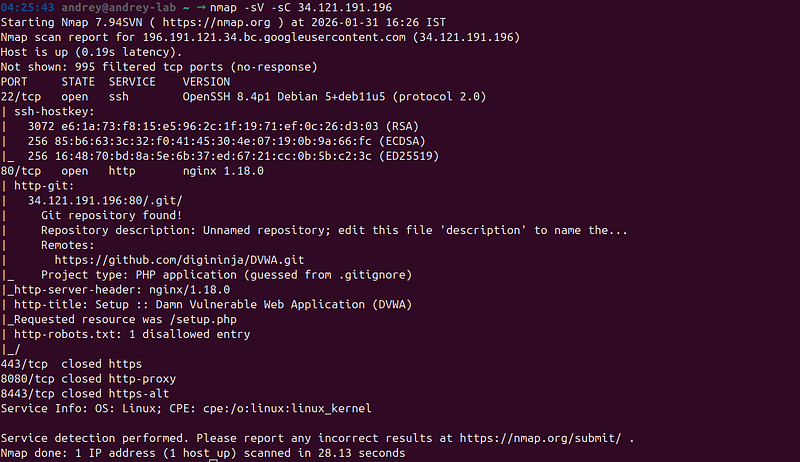This screenshot has width=800, height=462.
Task: Click the http-title DVWA line
Action: (x=213, y=304)
